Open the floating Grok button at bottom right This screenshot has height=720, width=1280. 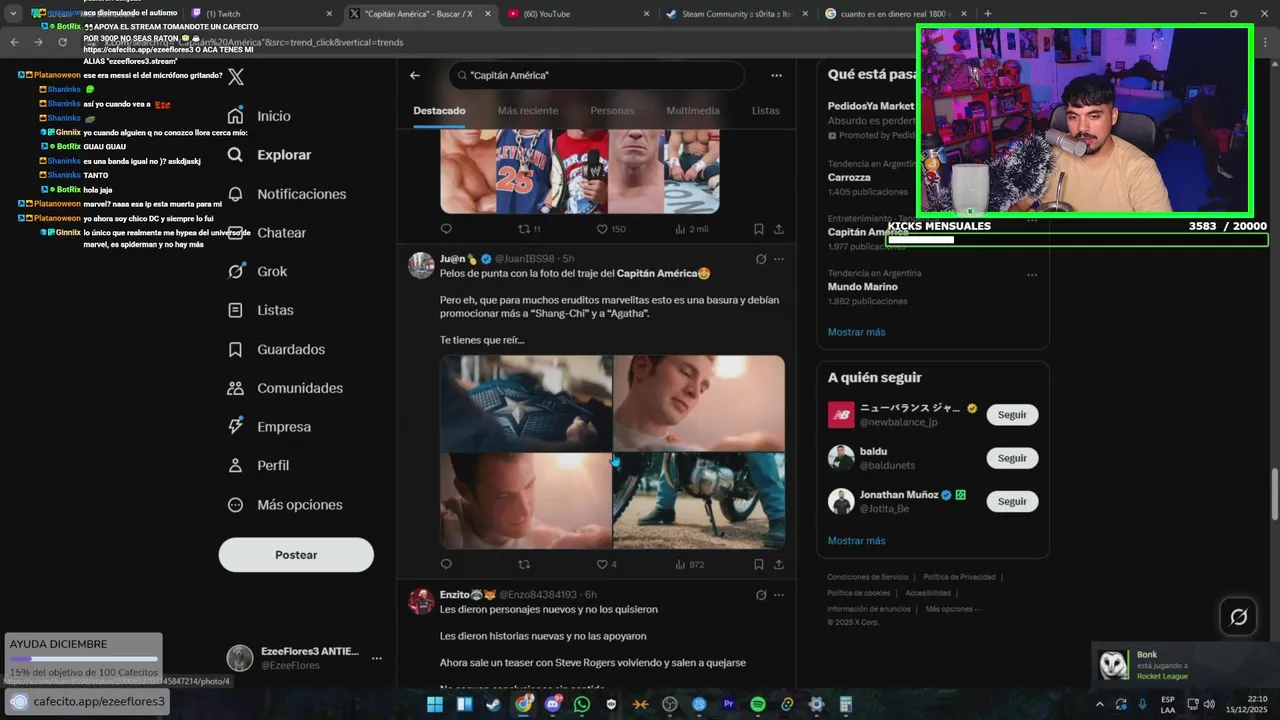pos(1238,617)
